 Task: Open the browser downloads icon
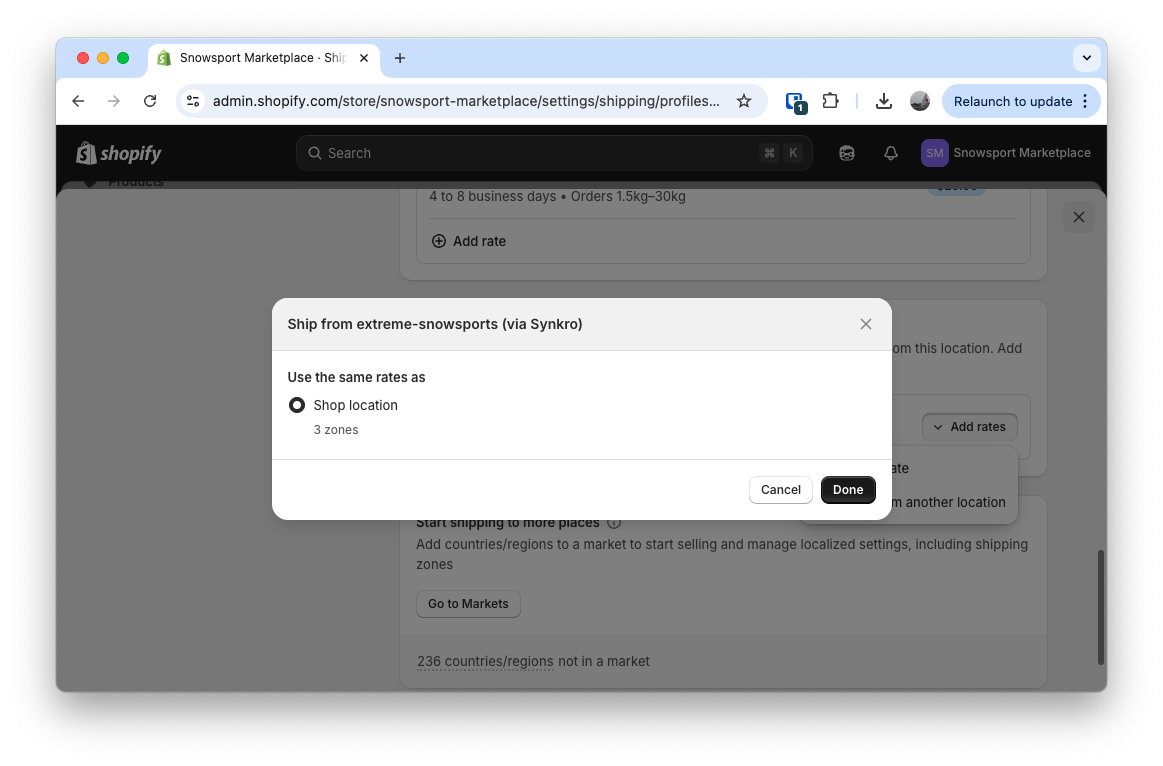tap(884, 101)
